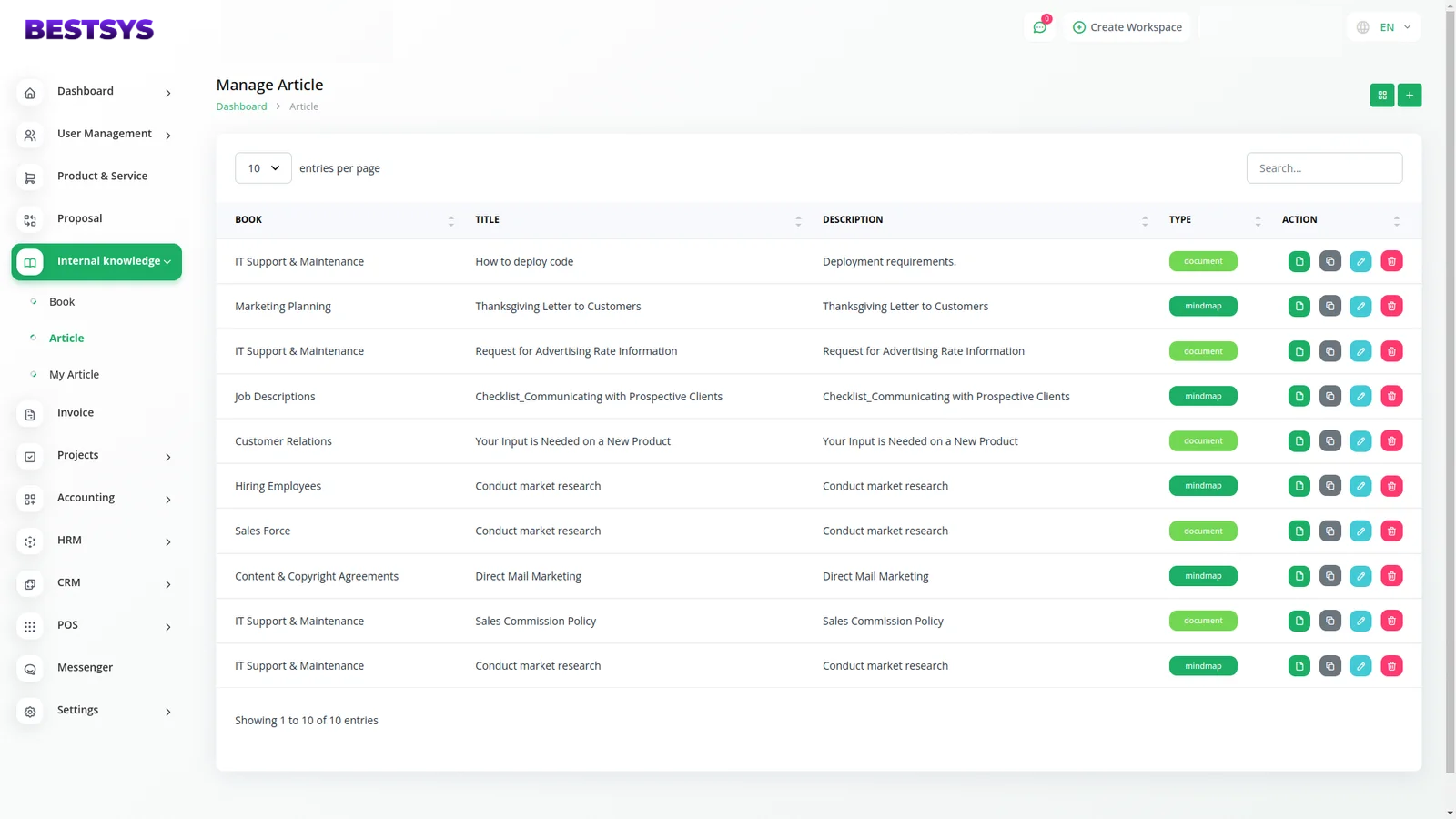1456x819 pixels.
Task: Click the Dashboard breadcrumb link
Action: [x=241, y=106]
